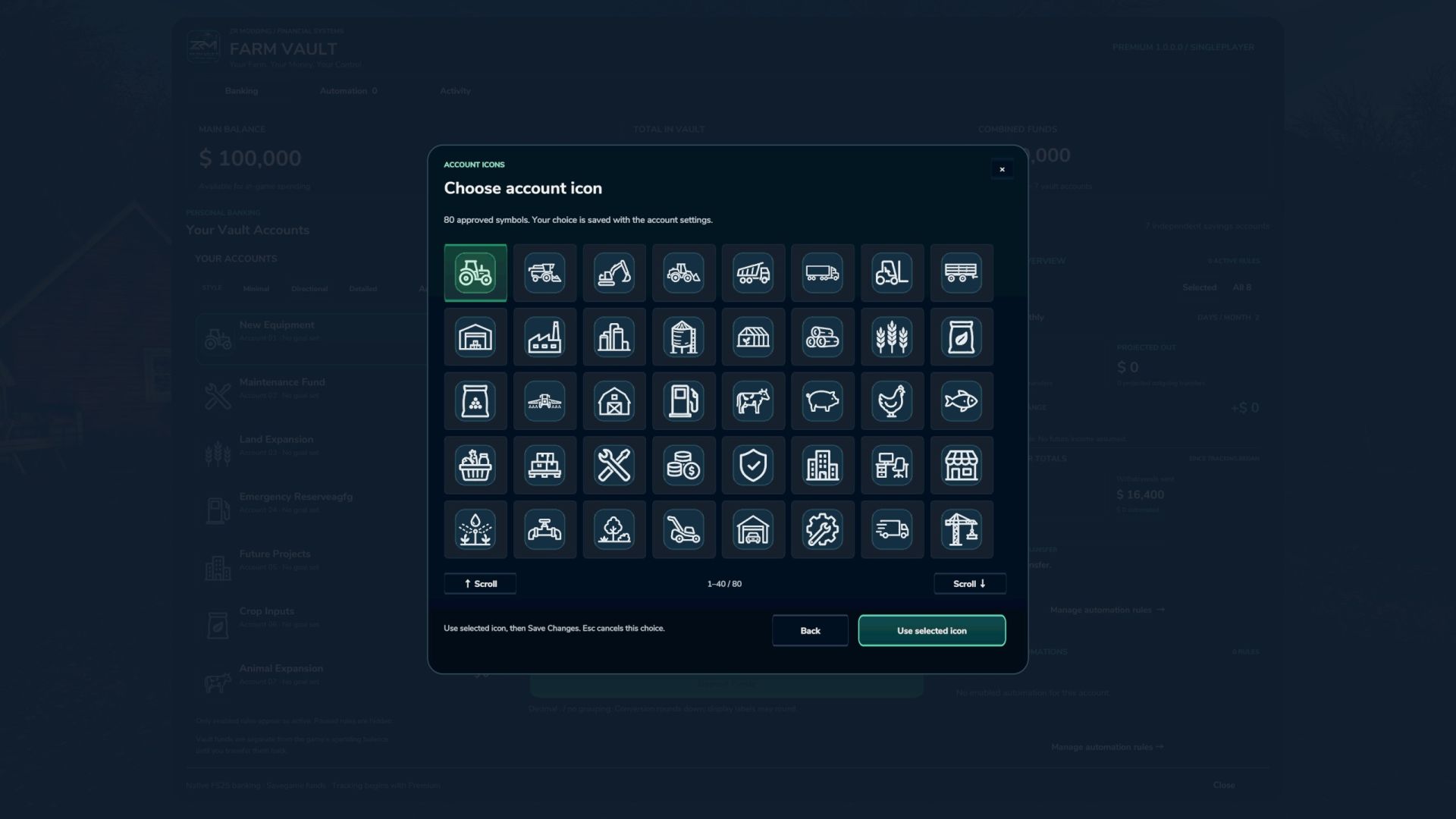Close the Choose account icon dialog
1456x819 pixels.
[1002, 169]
